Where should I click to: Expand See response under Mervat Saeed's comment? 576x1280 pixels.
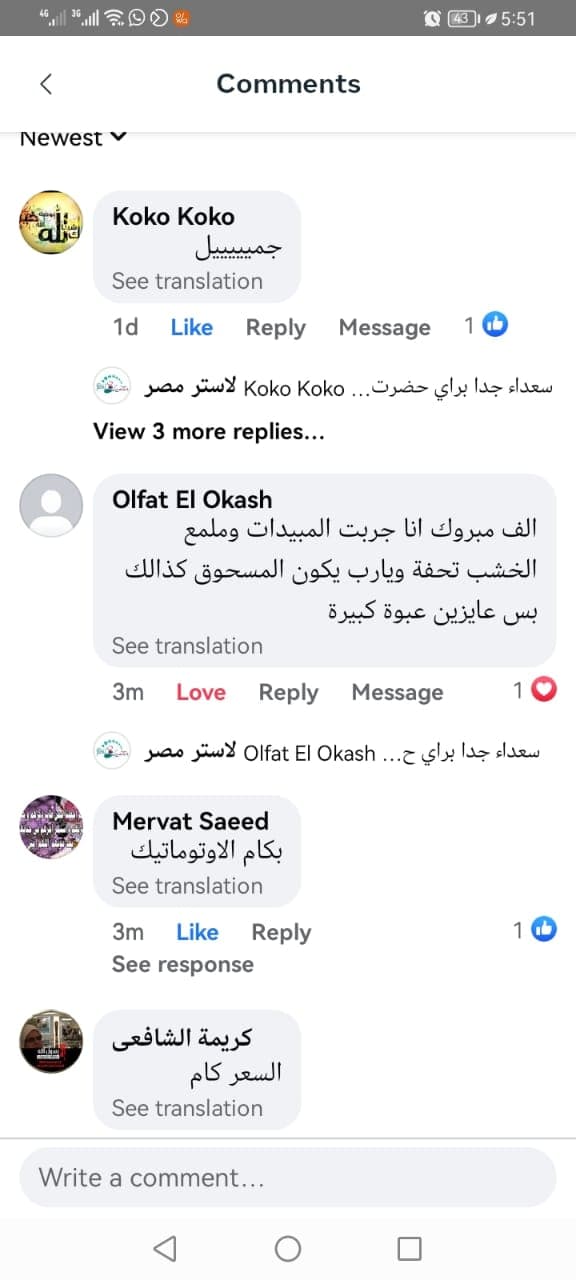(x=182, y=964)
